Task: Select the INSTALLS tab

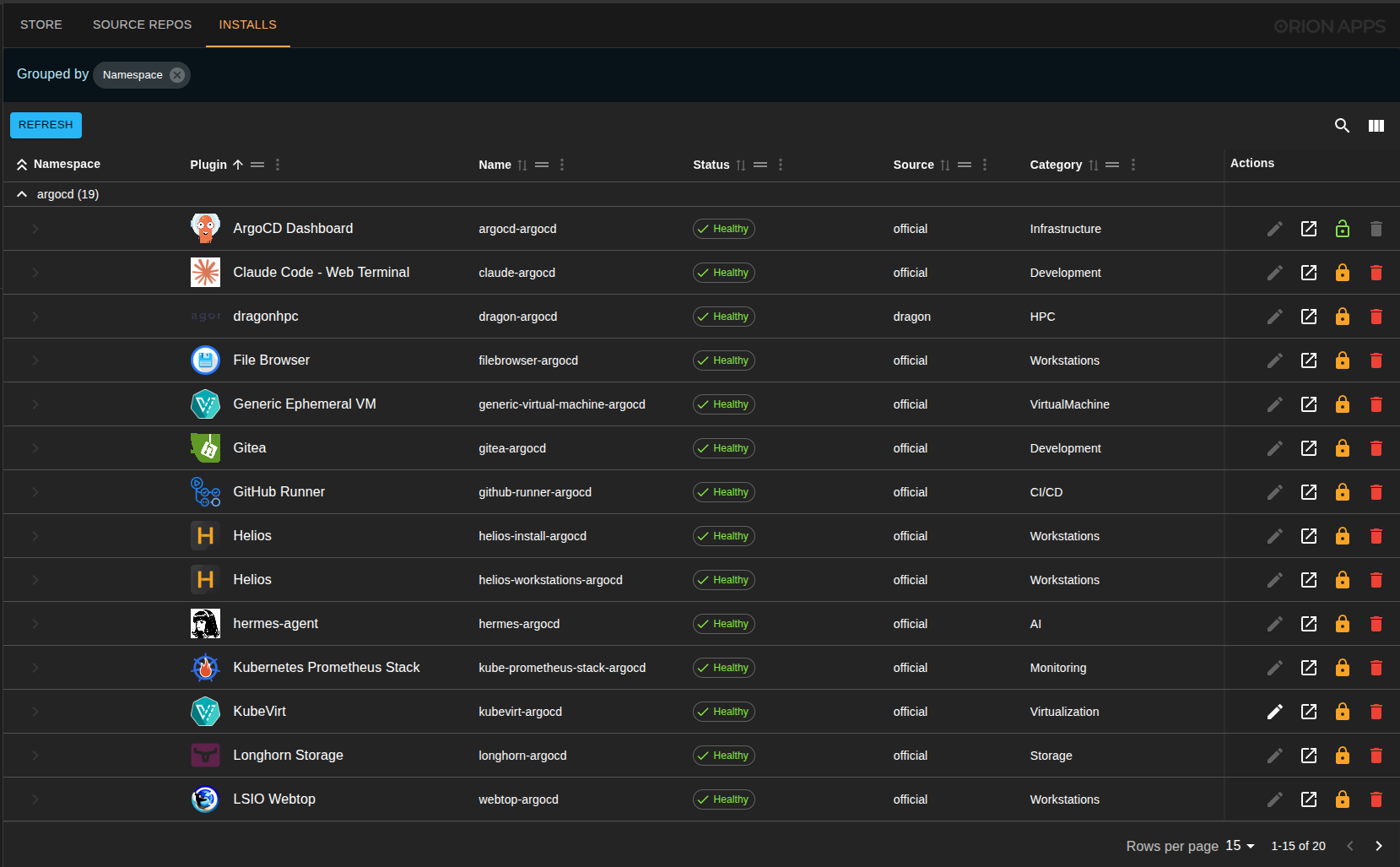Action: tap(248, 24)
